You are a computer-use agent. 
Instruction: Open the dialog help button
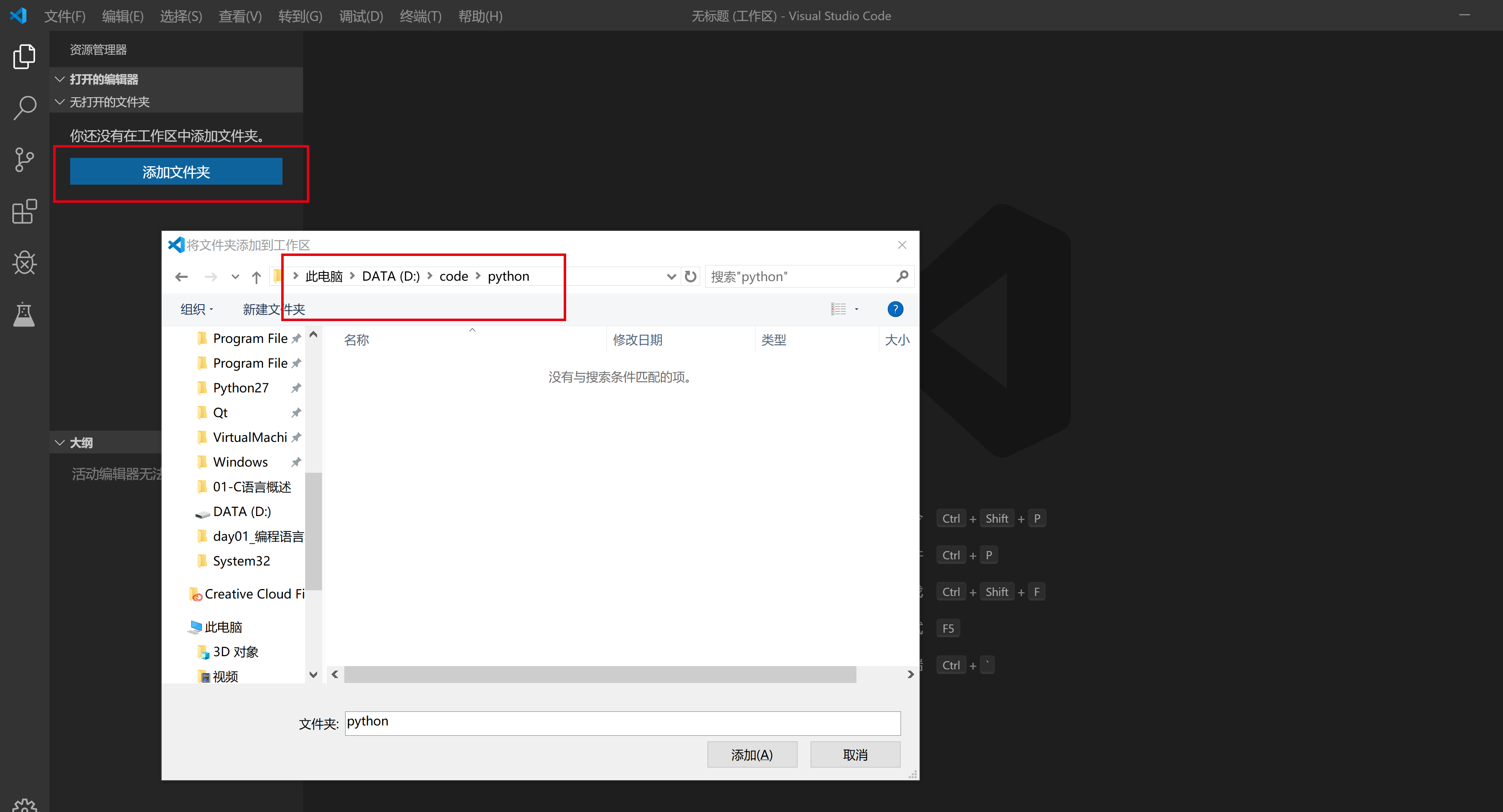pyautogui.click(x=895, y=309)
